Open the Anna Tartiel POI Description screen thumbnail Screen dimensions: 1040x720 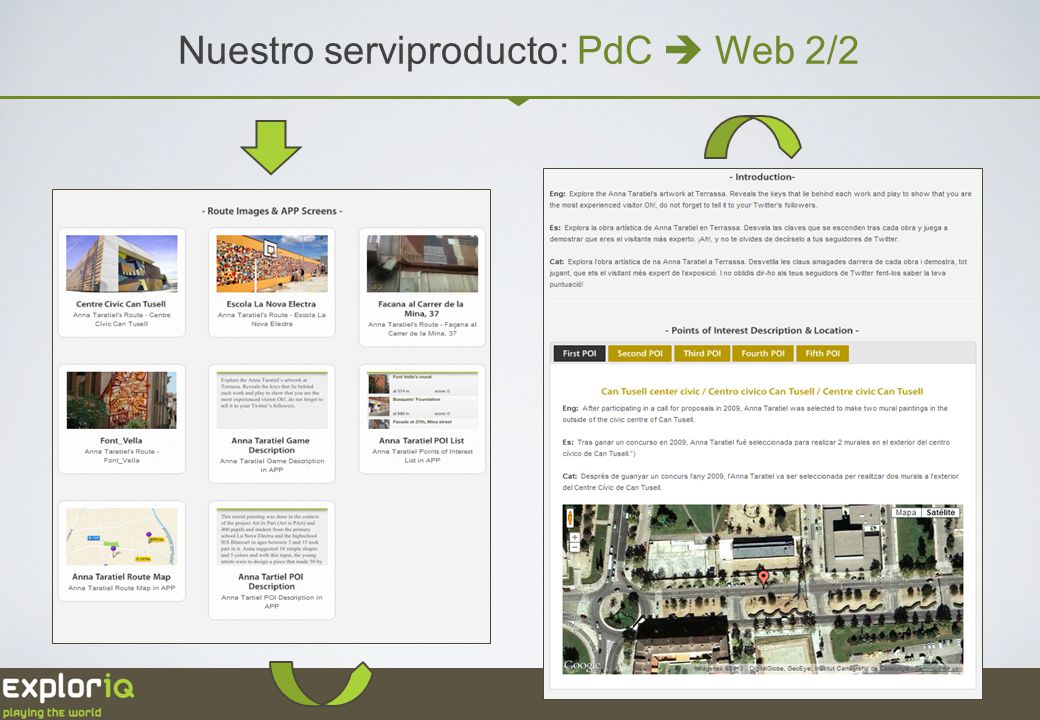(272, 536)
